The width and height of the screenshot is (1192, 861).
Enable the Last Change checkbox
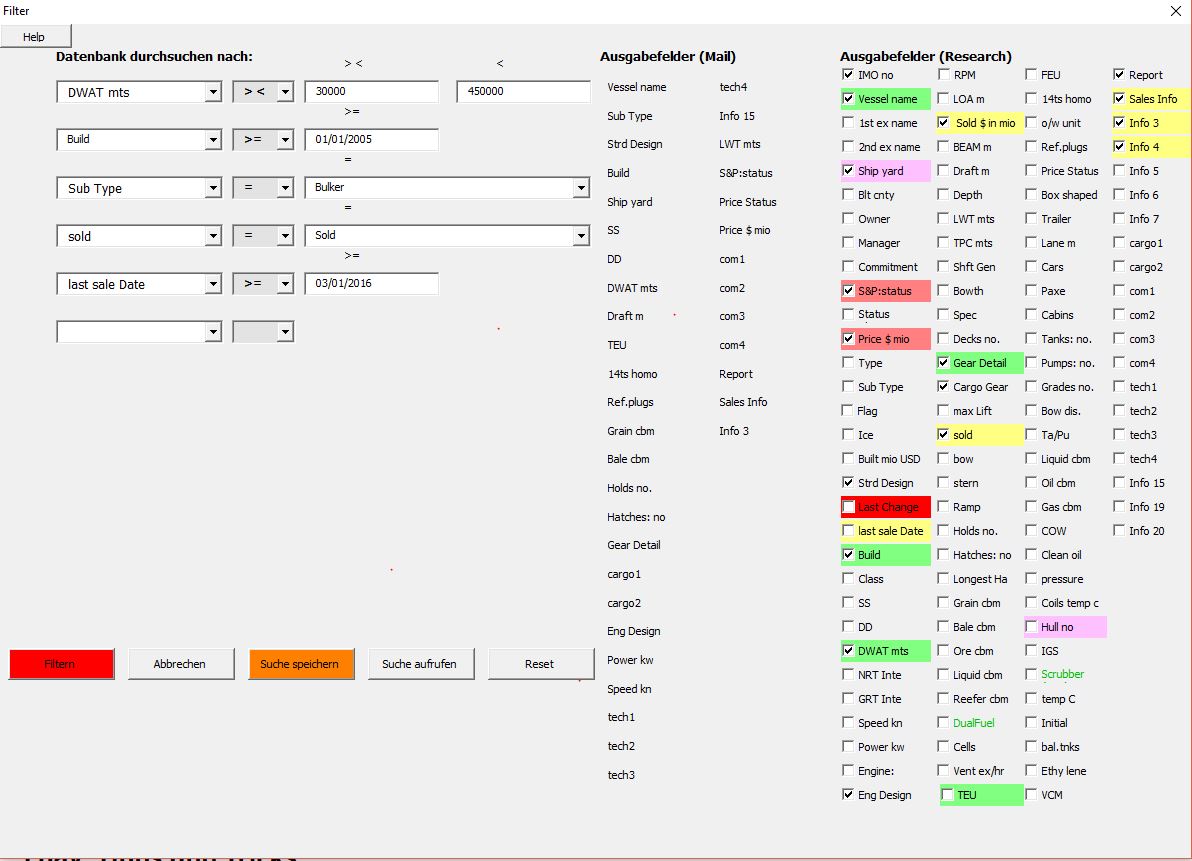coord(849,507)
